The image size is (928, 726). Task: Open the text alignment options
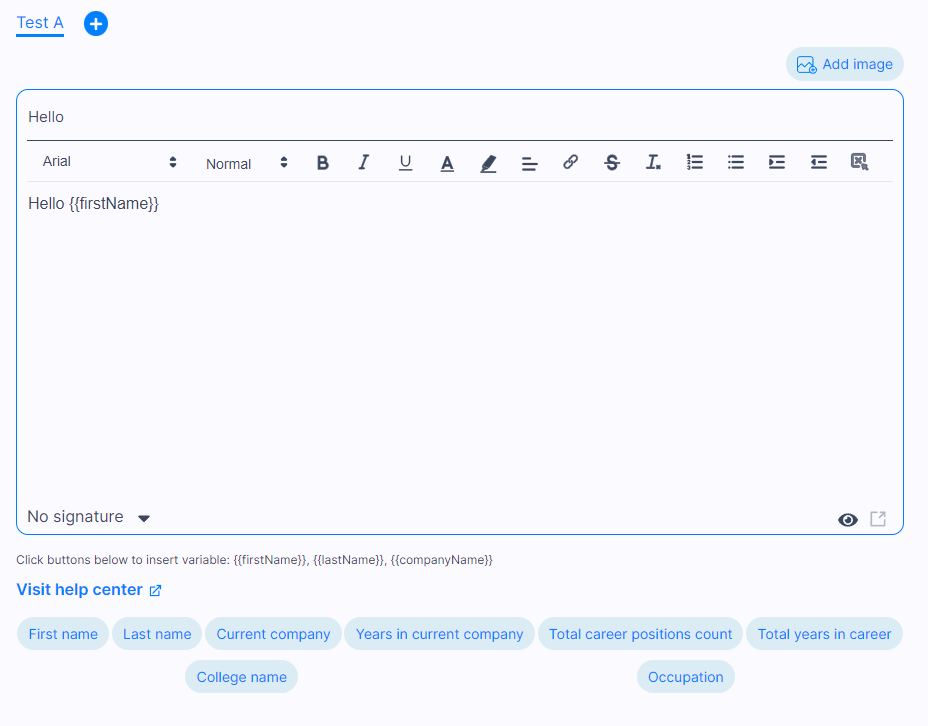530,163
